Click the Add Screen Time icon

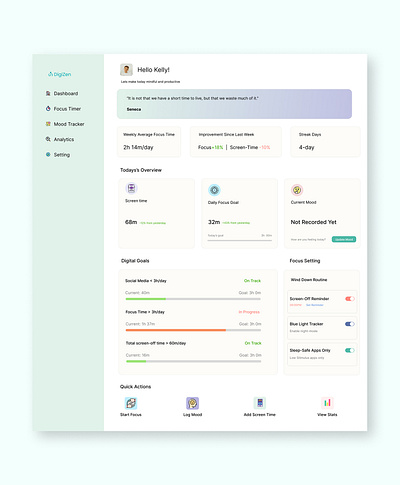click(x=260, y=403)
